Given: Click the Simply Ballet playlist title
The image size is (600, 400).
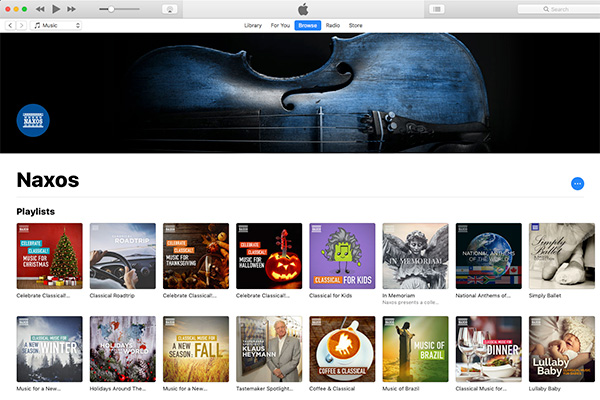Looking at the screenshot, I should (546, 295).
